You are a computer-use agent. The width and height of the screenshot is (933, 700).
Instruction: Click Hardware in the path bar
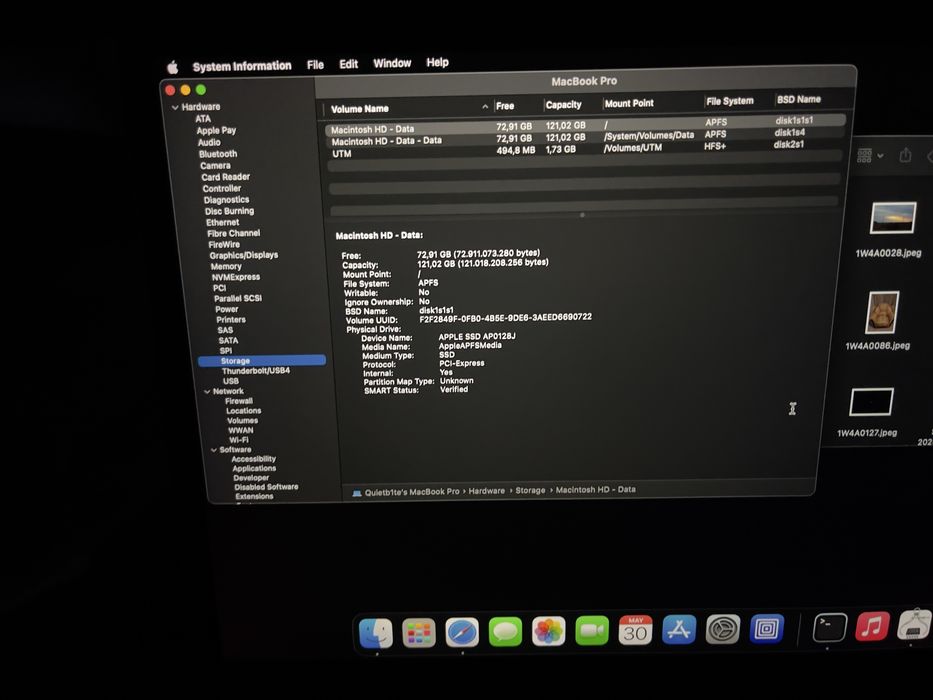coord(486,491)
